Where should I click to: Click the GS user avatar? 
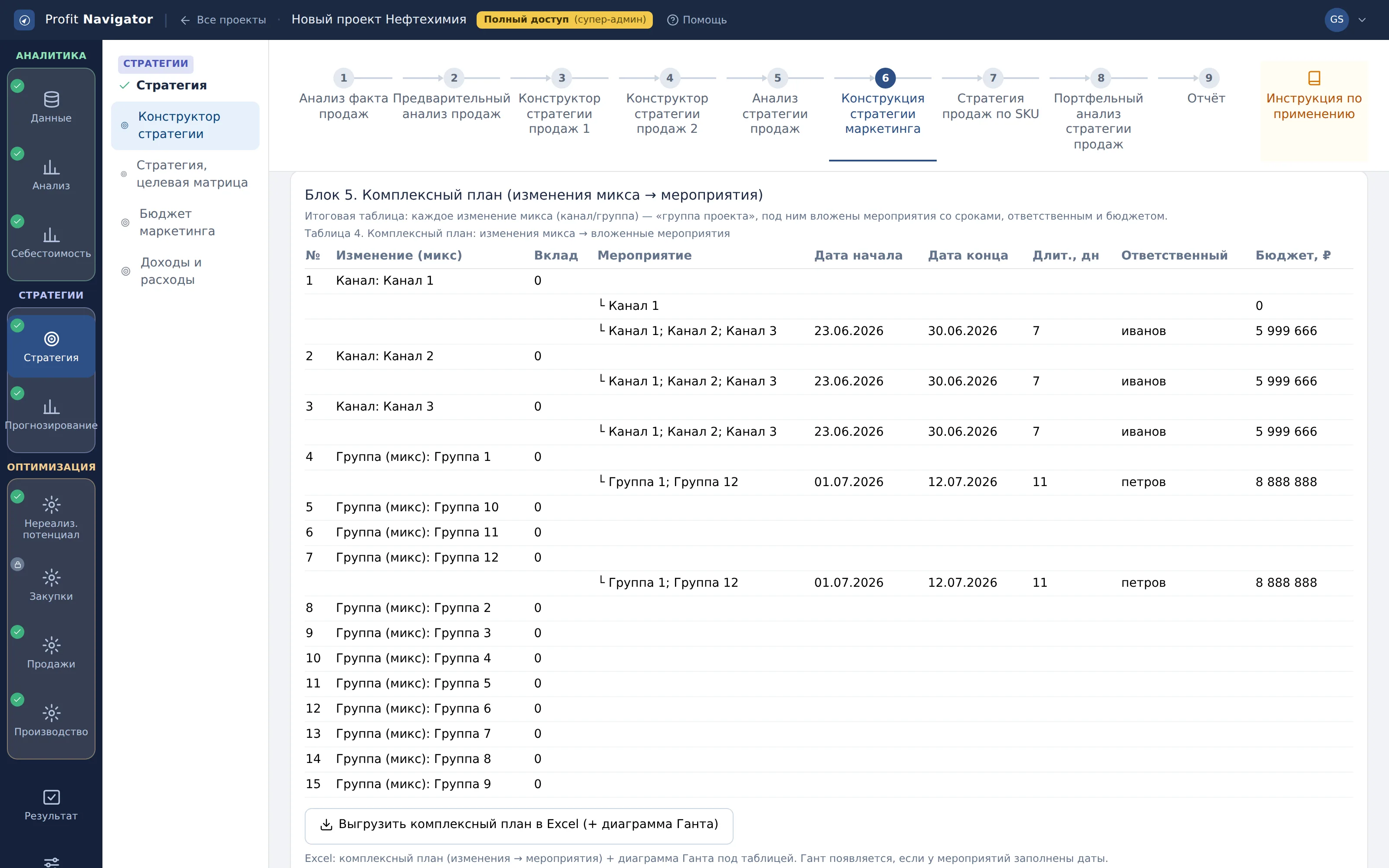[x=1336, y=20]
